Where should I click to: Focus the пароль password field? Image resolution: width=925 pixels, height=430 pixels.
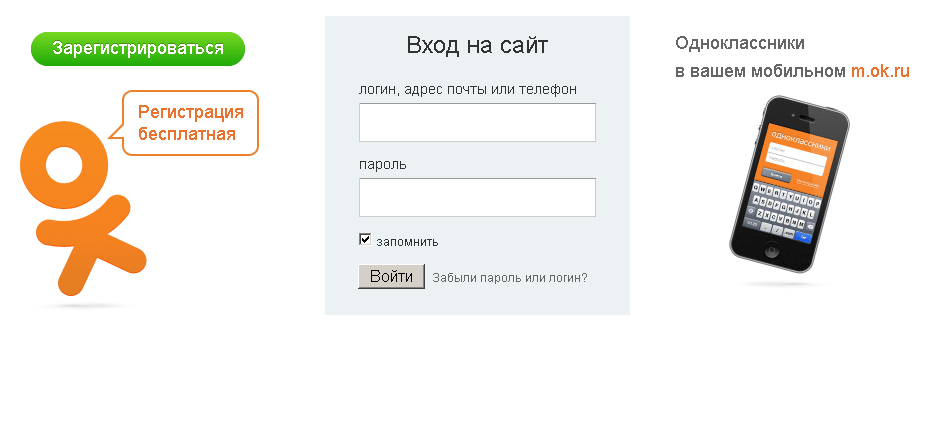[x=477, y=197]
